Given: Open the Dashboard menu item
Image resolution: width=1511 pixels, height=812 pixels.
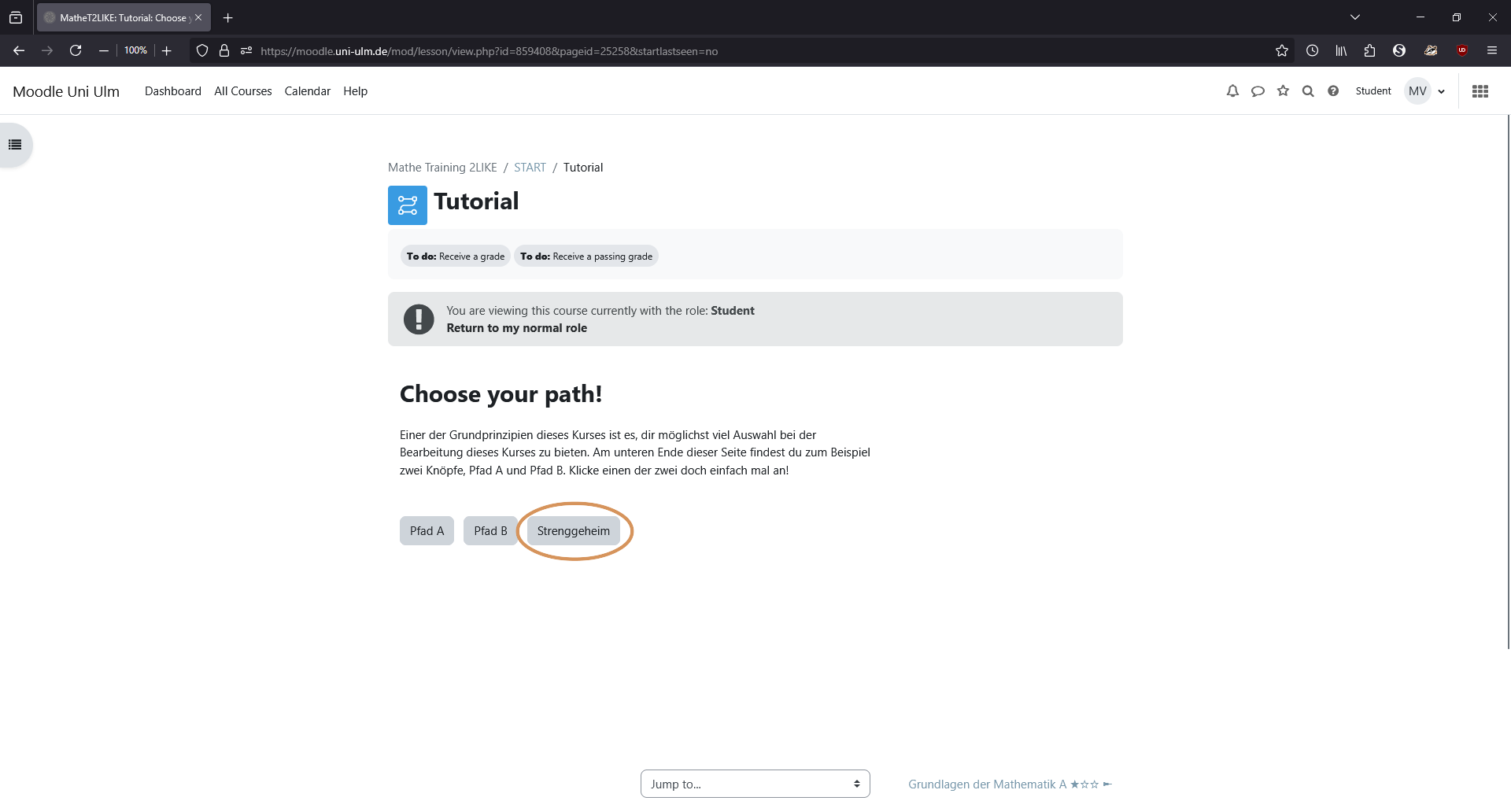Looking at the screenshot, I should click(x=173, y=91).
